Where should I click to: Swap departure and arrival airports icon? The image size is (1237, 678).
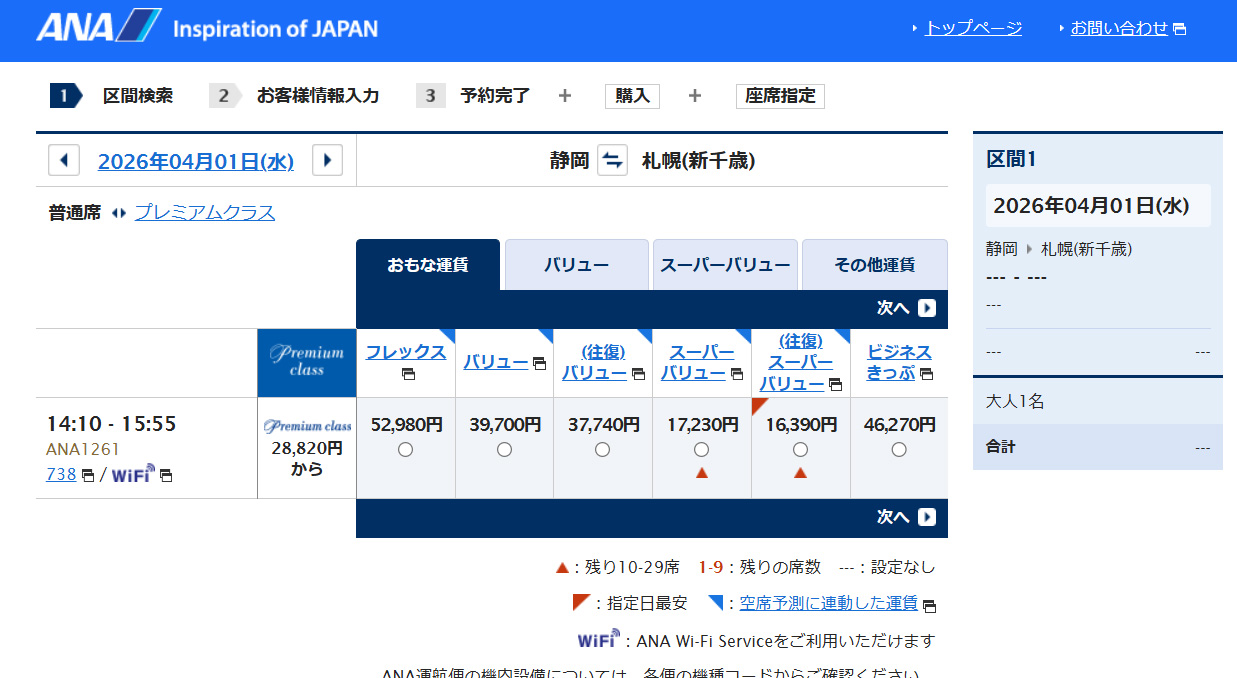[612, 160]
